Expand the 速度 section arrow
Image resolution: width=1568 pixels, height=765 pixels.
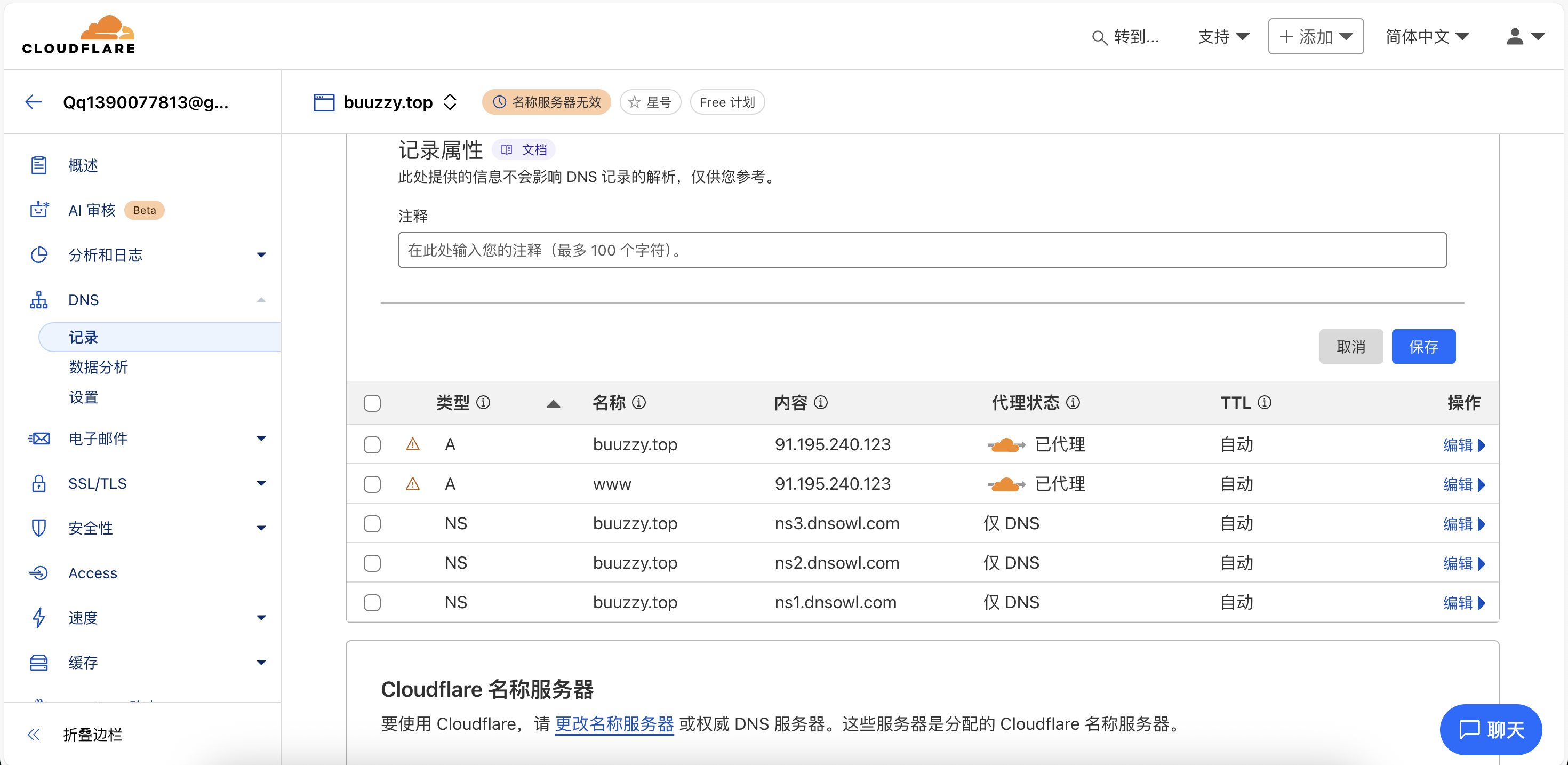coord(261,618)
